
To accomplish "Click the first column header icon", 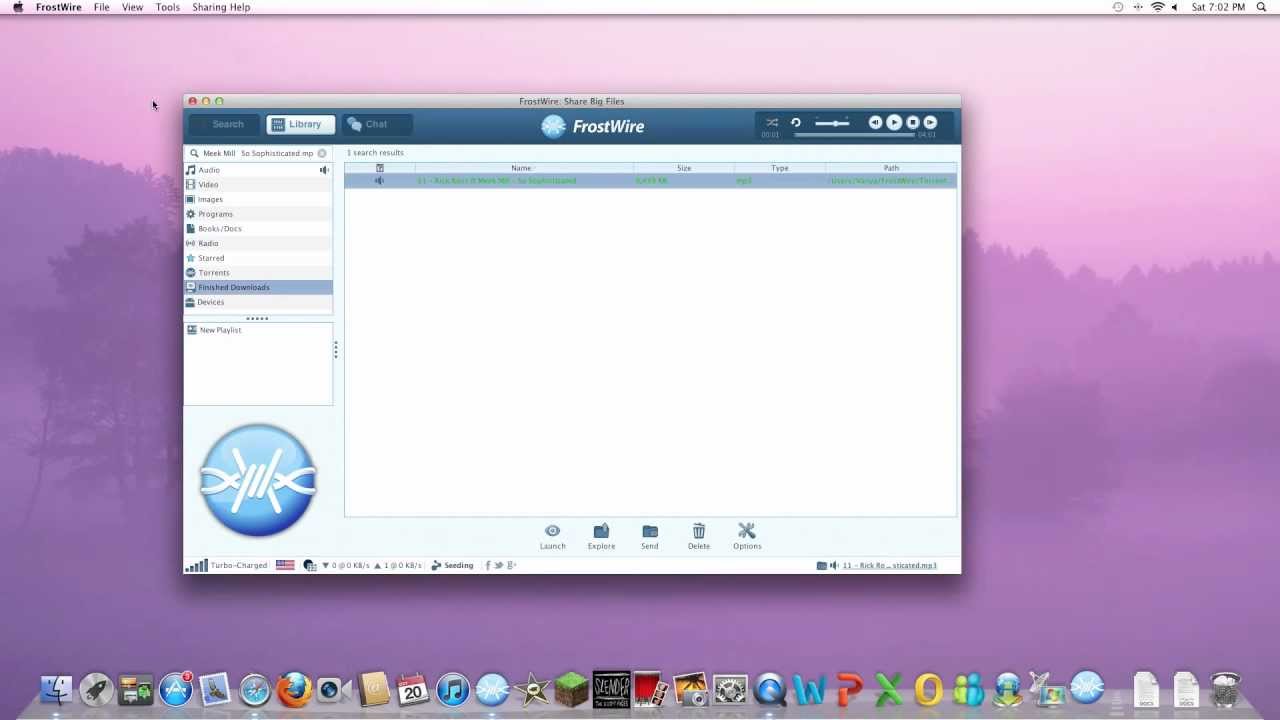I will (x=379, y=168).
